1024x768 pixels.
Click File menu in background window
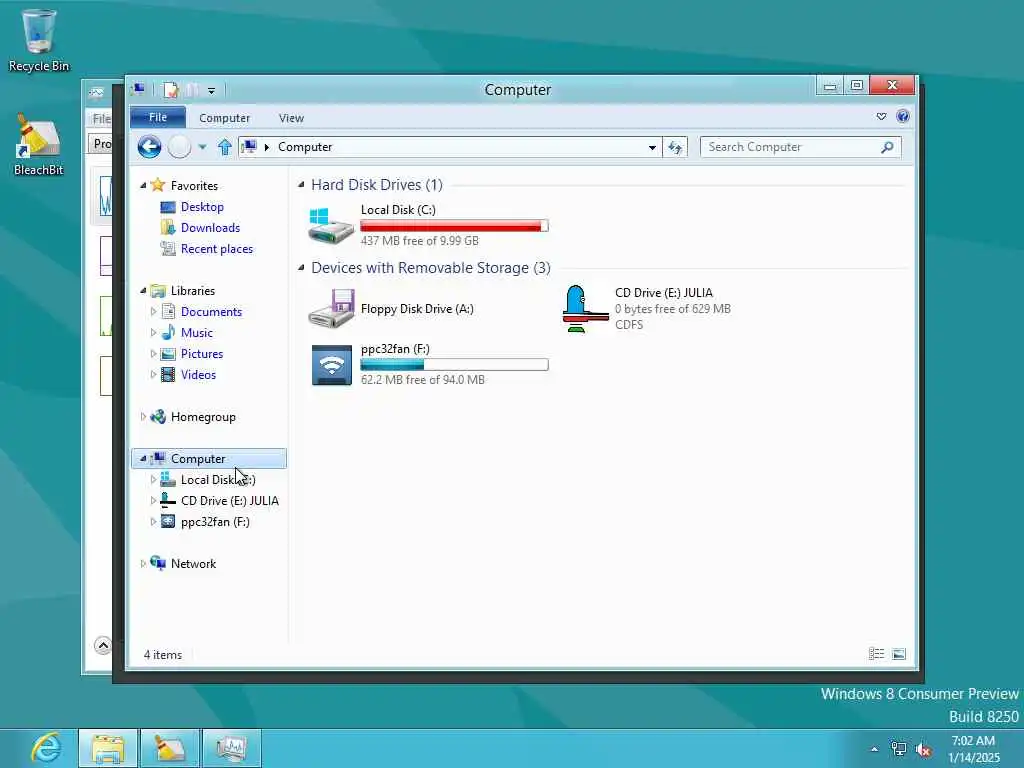pos(101,118)
